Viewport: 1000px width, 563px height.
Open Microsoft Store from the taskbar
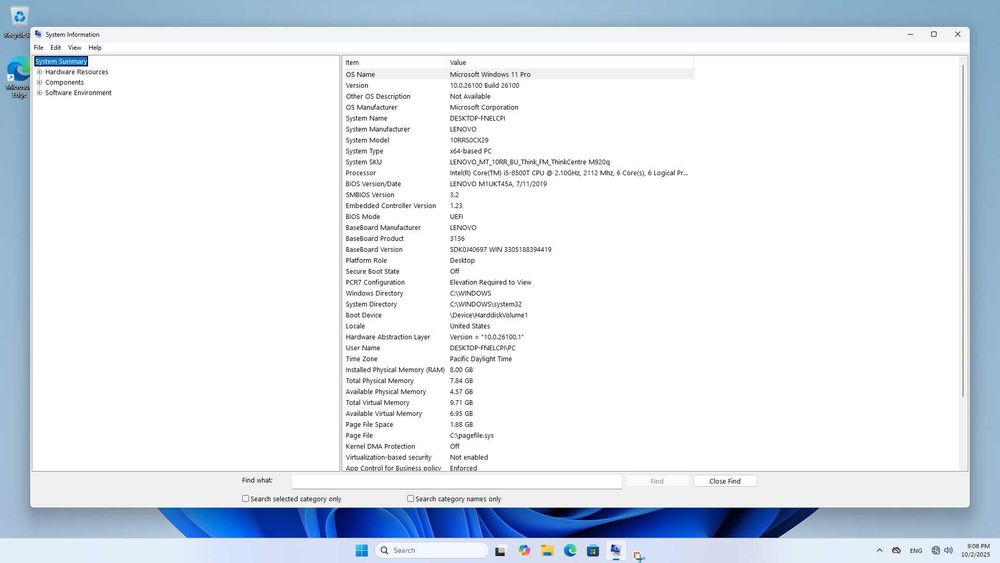pyautogui.click(x=593, y=550)
